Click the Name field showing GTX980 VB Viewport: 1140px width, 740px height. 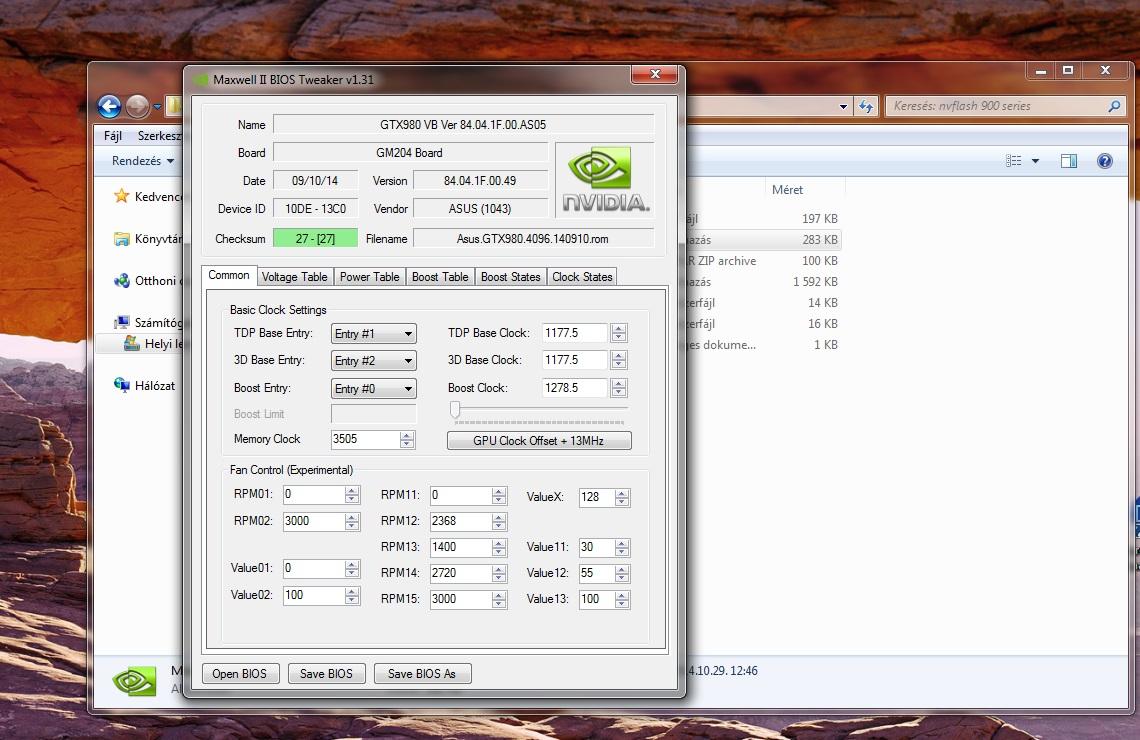click(x=463, y=124)
